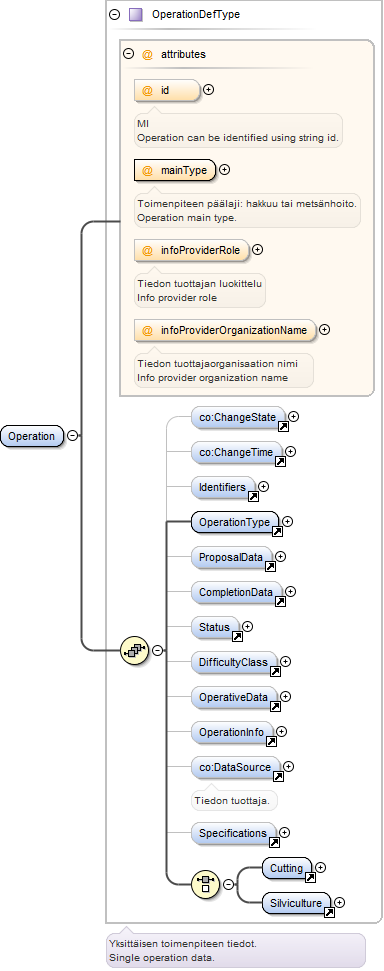Expand Cutting plus button
The height and width of the screenshot is (971, 384).
[x=320, y=868]
